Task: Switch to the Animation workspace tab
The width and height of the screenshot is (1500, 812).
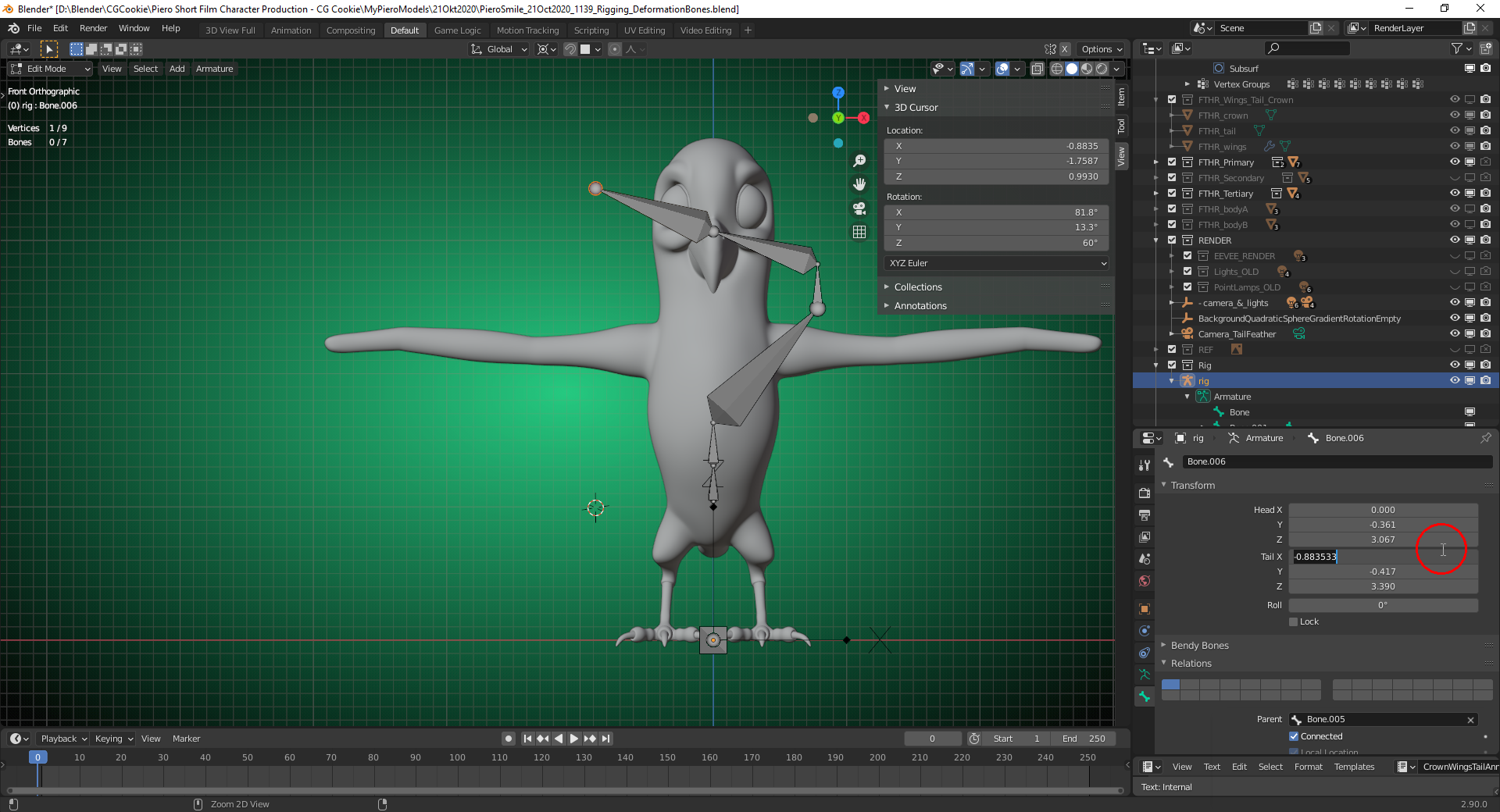Action: (x=291, y=30)
